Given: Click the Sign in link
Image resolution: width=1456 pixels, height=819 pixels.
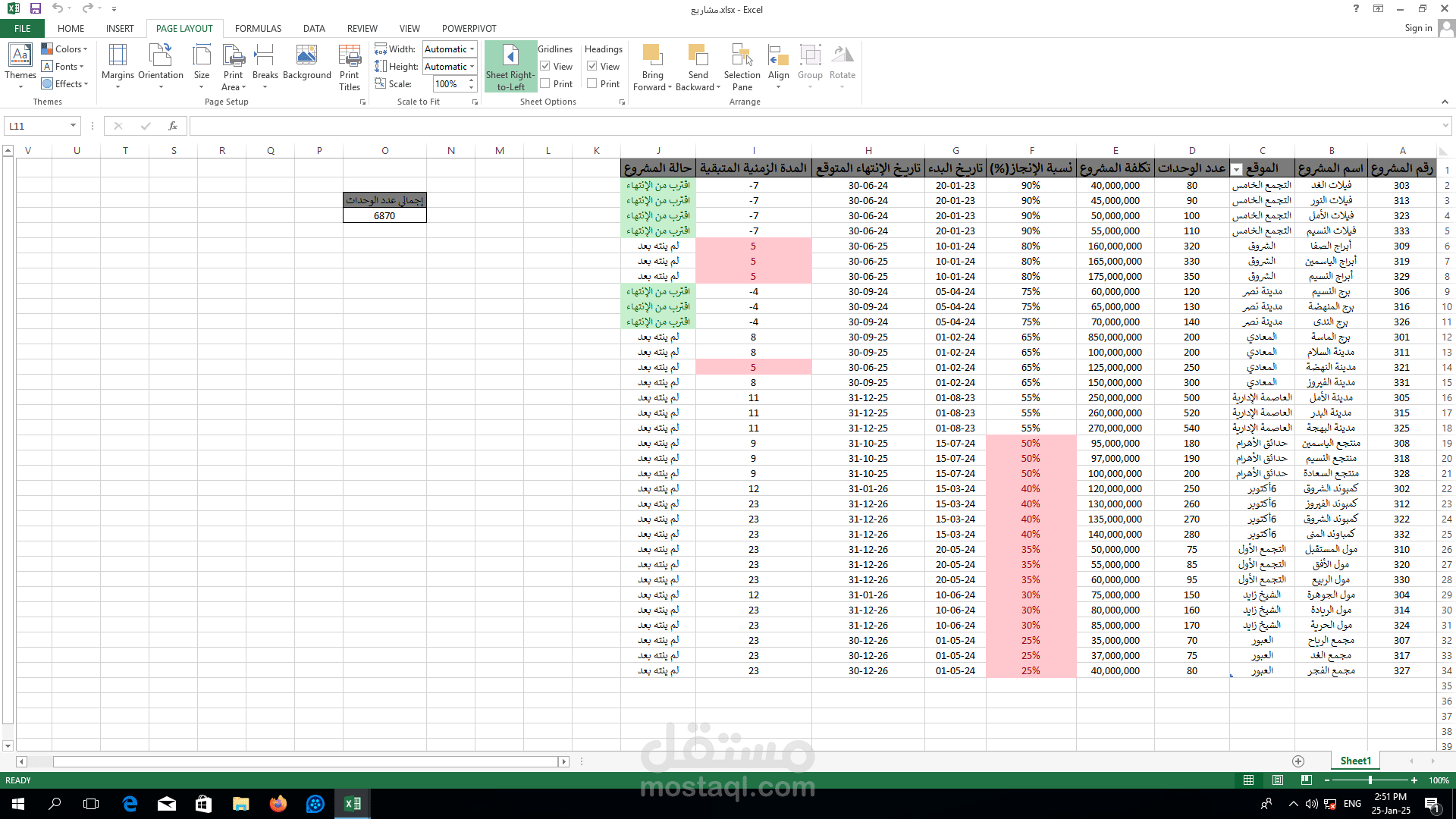Looking at the screenshot, I should (1417, 28).
